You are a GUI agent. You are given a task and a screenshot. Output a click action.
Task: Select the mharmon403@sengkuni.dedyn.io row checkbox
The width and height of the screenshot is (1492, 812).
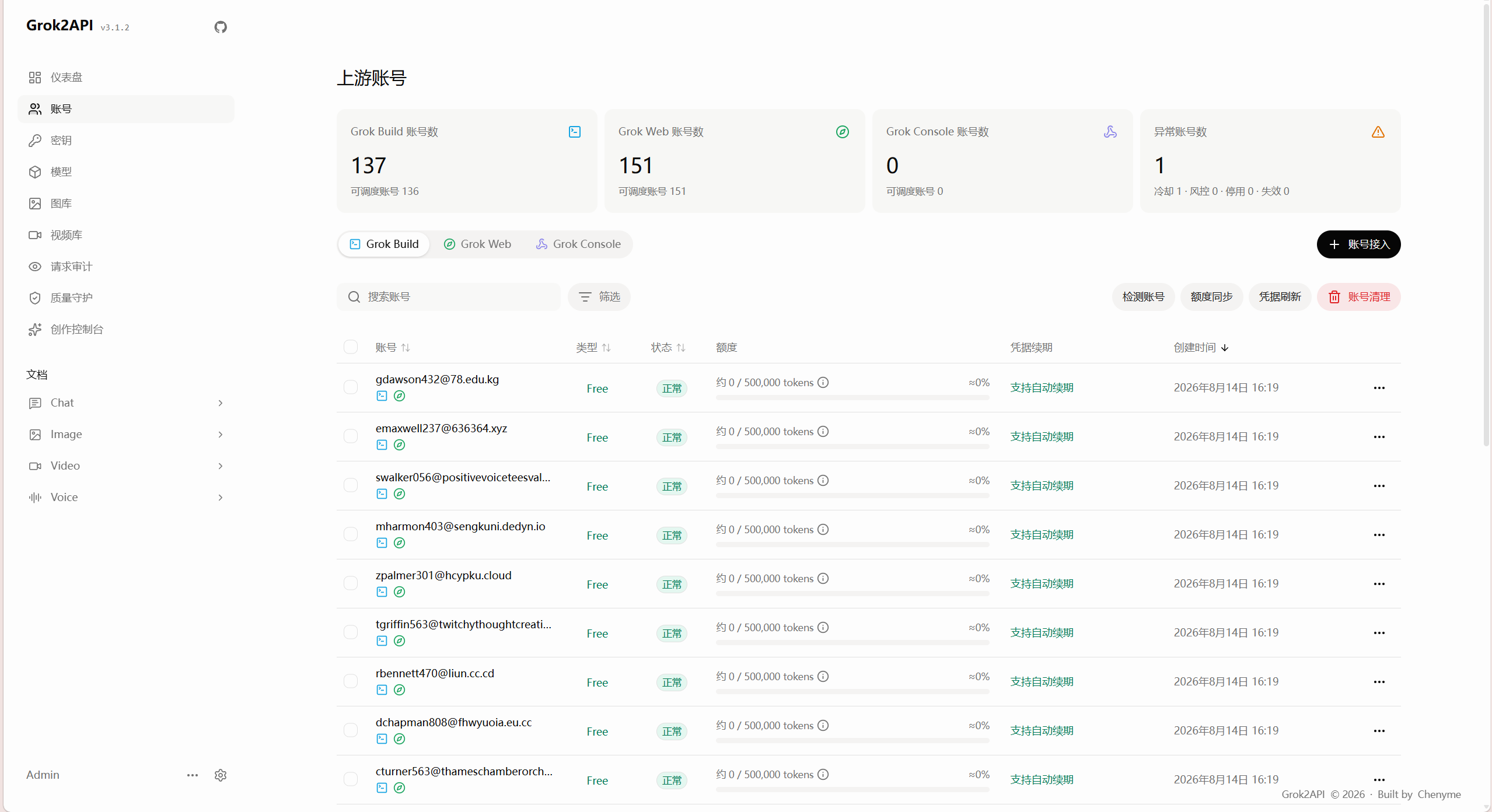pyautogui.click(x=351, y=534)
